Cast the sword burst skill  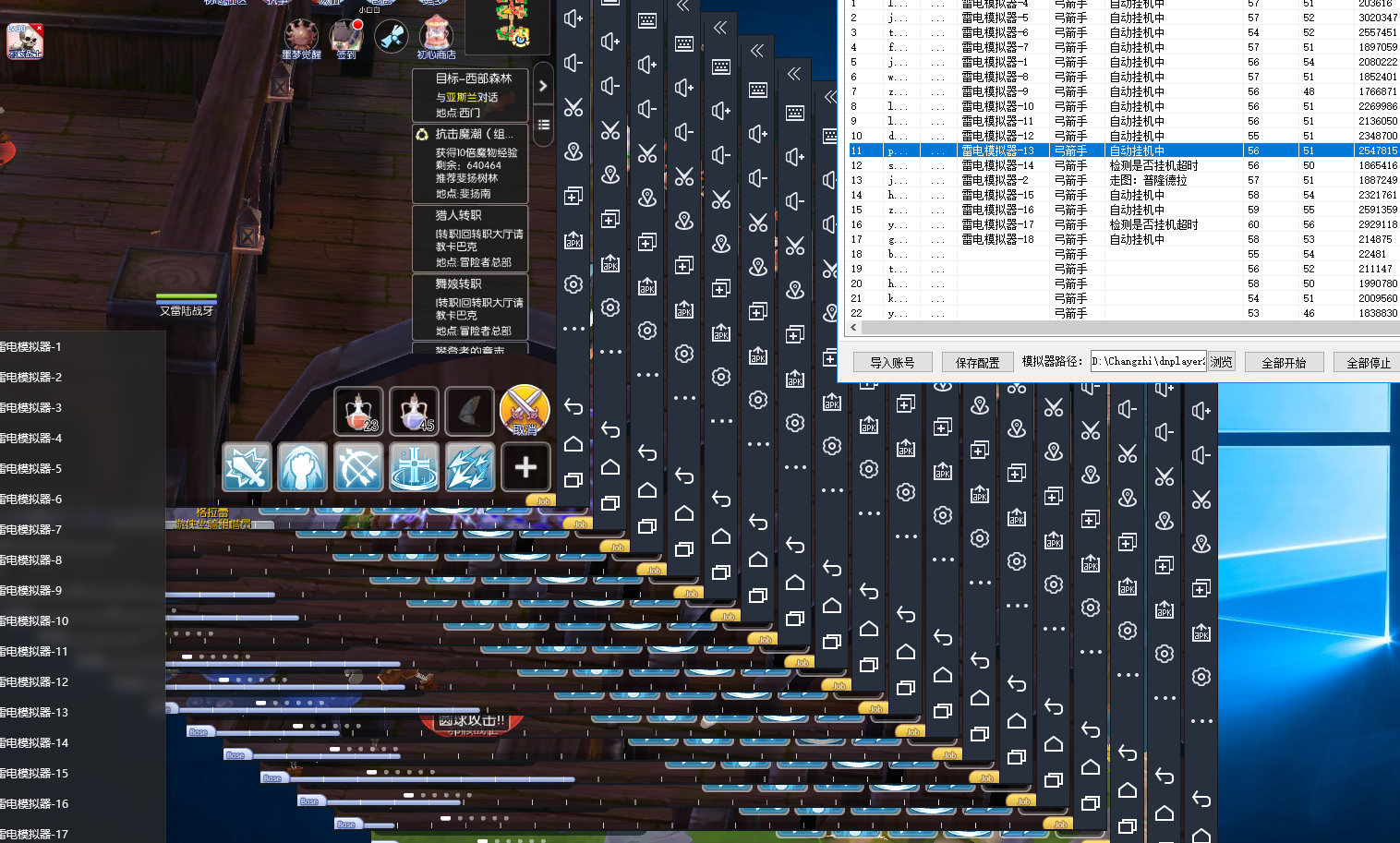(x=247, y=466)
